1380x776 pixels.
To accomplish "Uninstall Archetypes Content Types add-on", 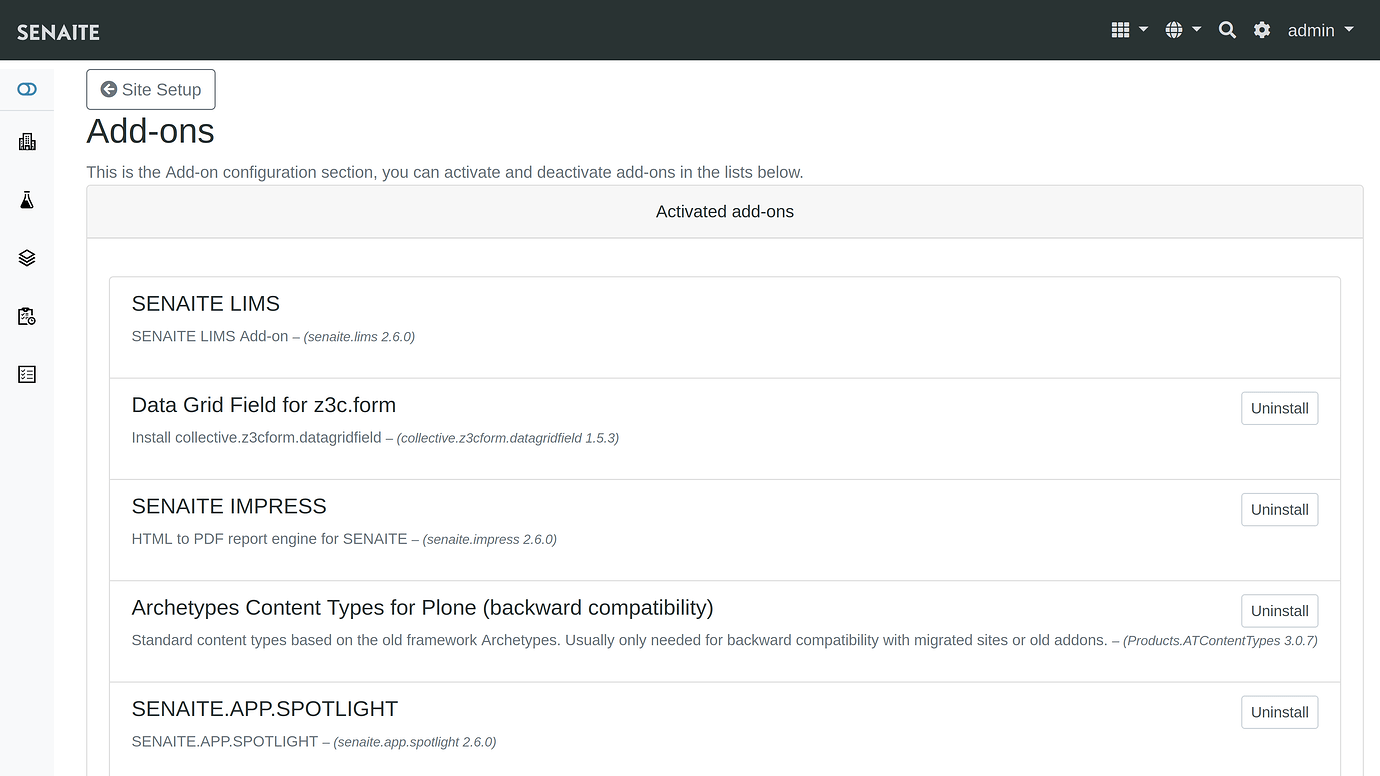I will coord(1279,610).
